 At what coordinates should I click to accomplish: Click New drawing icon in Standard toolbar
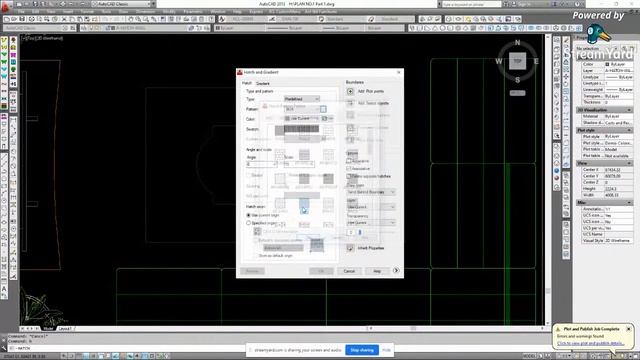pyautogui.click(x=7, y=19)
